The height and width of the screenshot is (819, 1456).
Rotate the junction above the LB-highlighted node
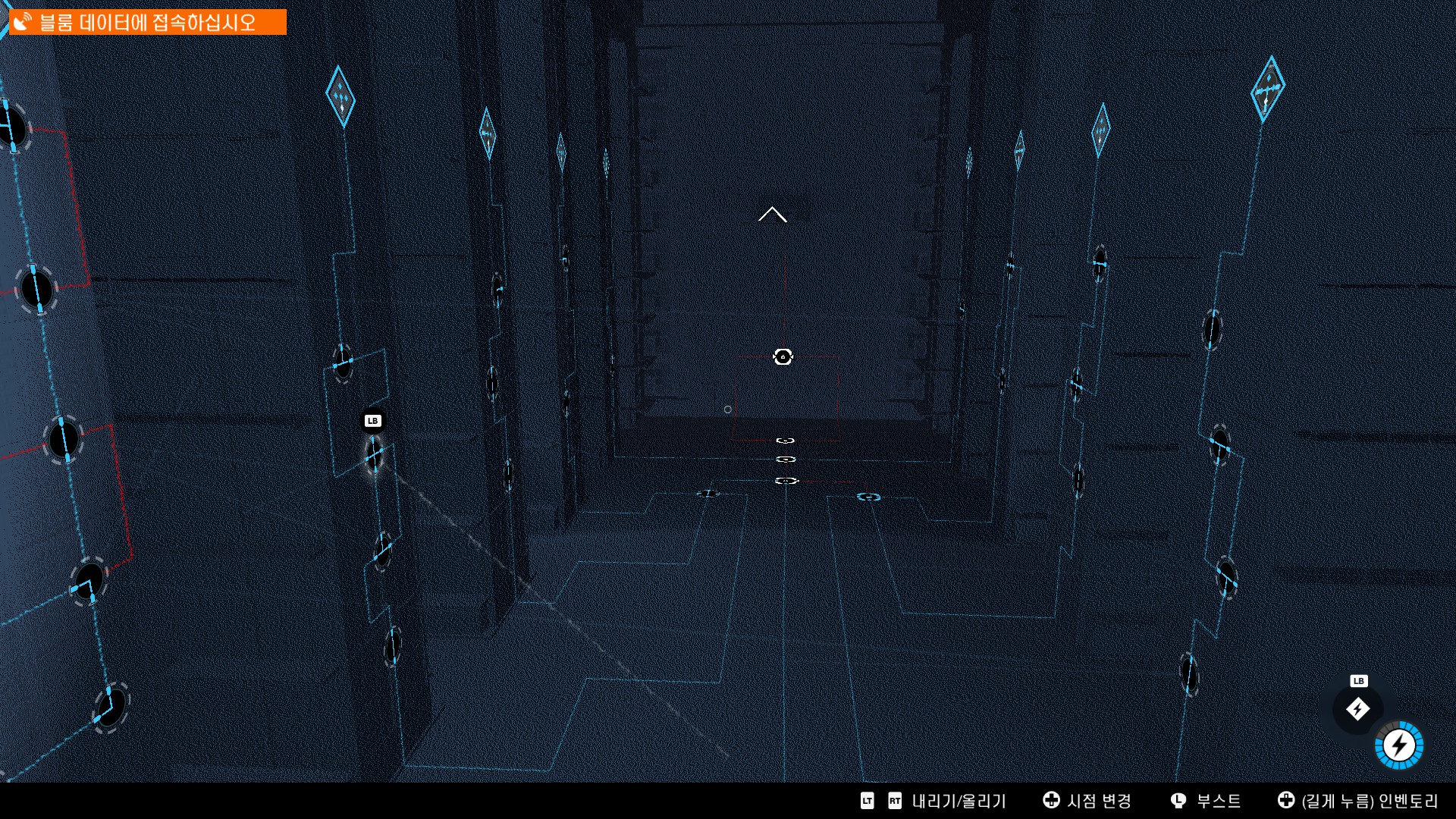pos(343,363)
